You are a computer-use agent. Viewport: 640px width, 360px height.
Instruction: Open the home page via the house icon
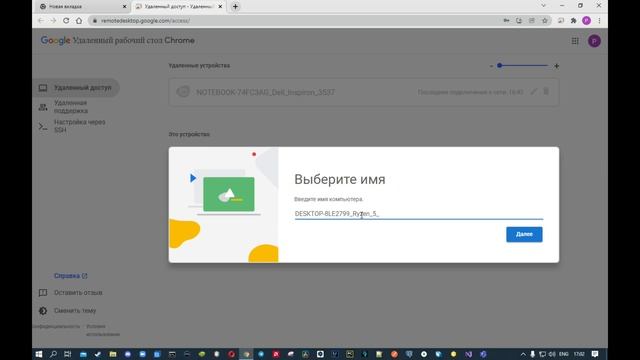pos(79,20)
